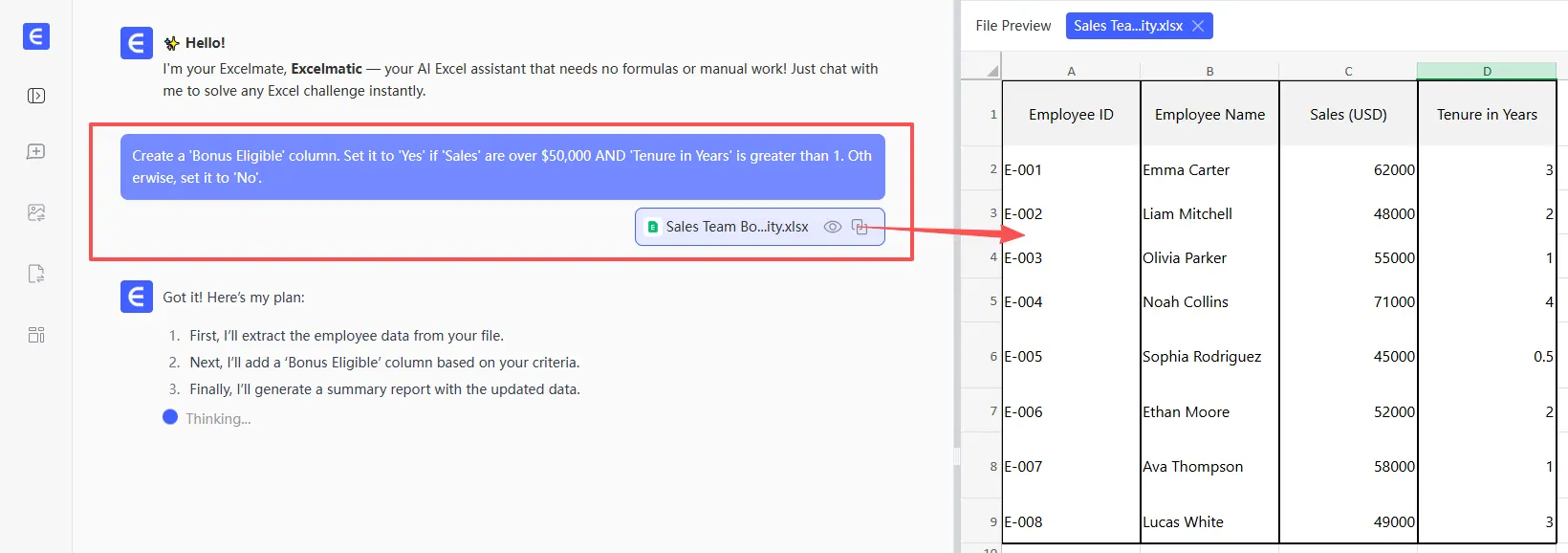Expand the sidebar panel toggle icon
Screen dimensions: 1568x553
(36, 96)
